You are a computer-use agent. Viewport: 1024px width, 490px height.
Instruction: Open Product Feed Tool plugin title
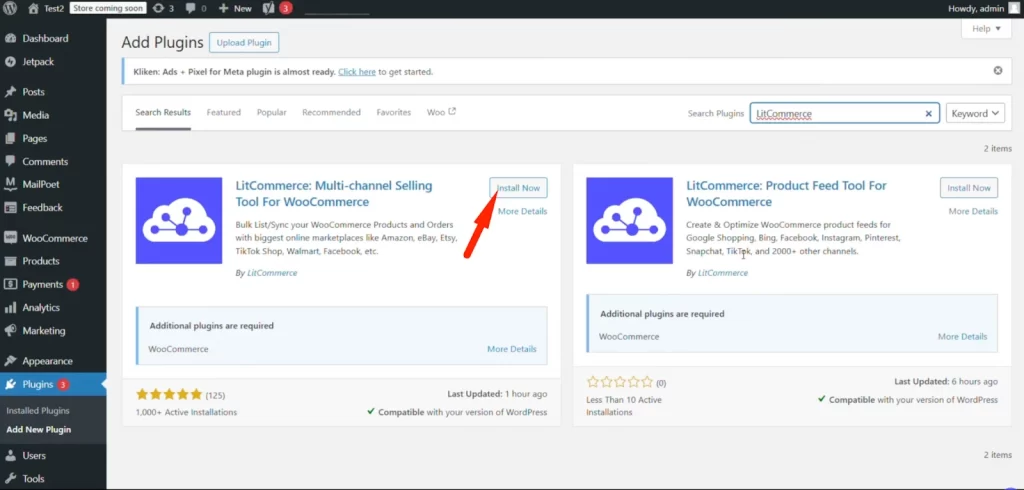tap(786, 193)
